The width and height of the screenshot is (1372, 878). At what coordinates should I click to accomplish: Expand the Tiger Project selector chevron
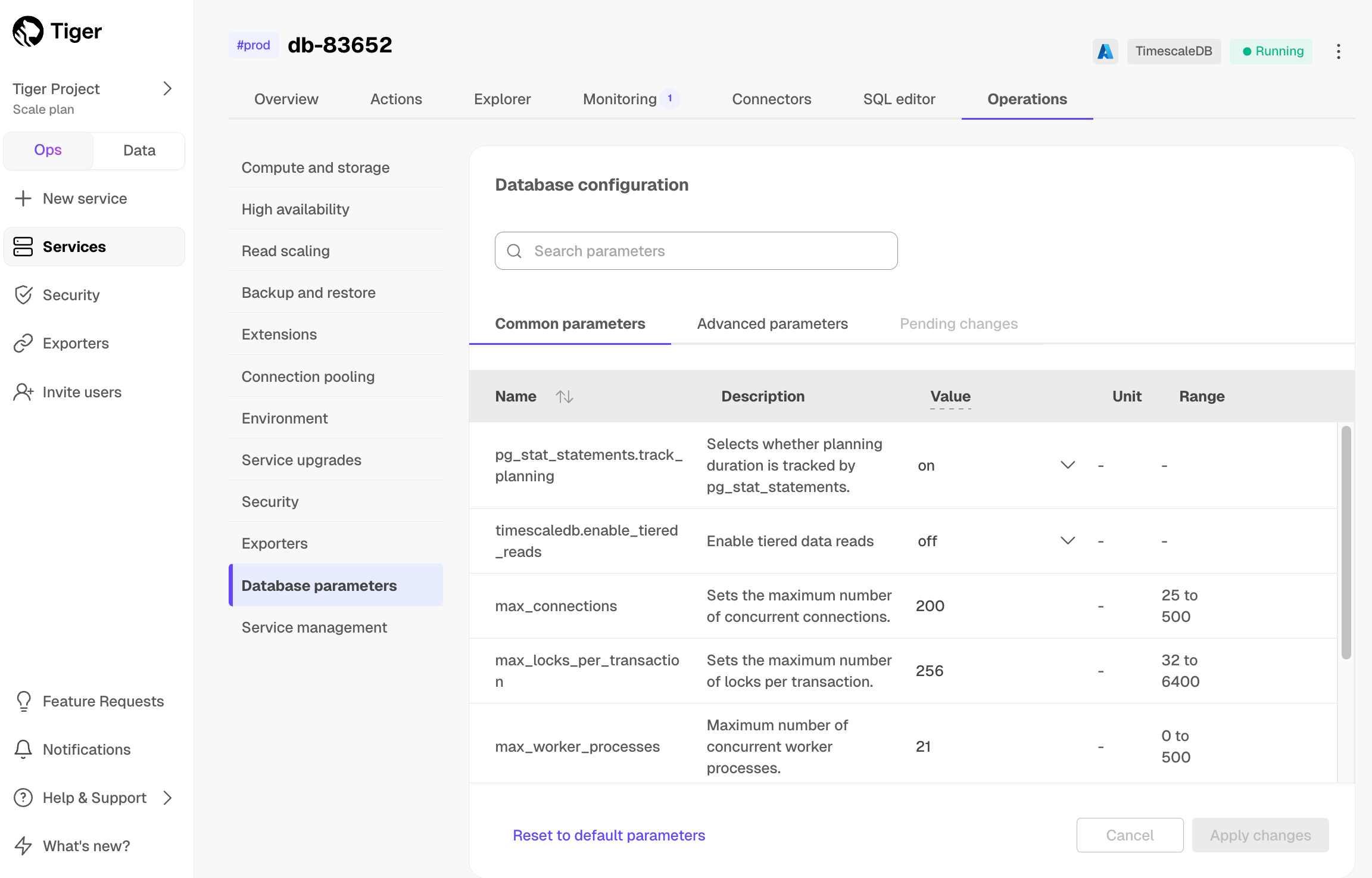point(167,89)
